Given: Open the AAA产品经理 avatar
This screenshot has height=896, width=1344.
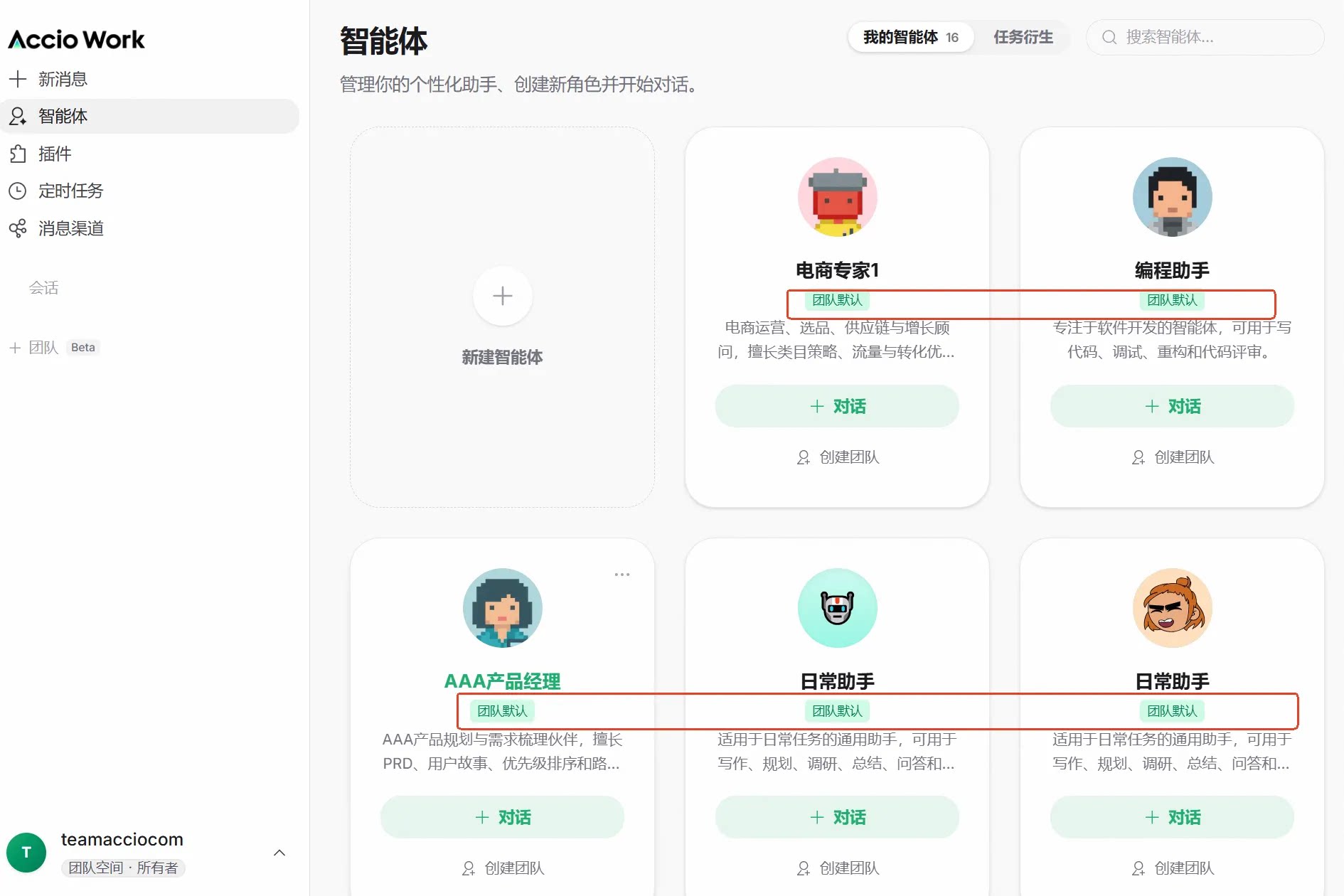Looking at the screenshot, I should 503,608.
